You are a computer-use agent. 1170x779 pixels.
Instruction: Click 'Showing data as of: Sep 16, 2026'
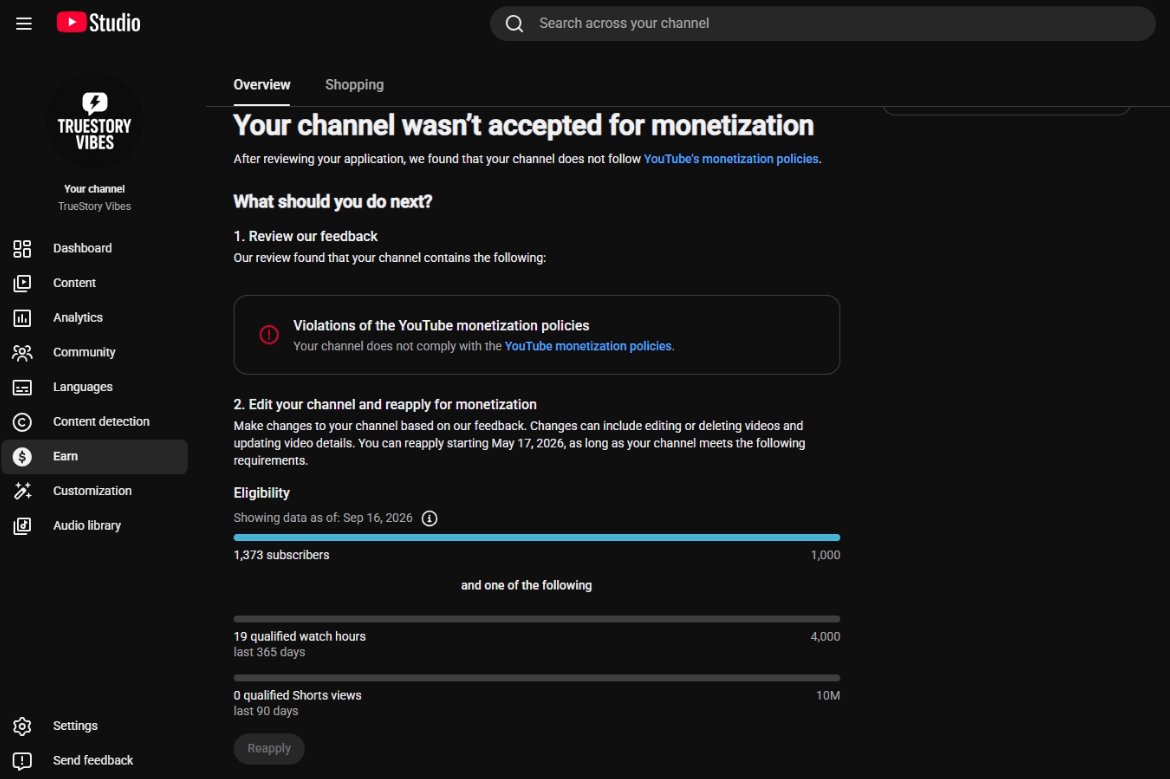coord(322,518)
